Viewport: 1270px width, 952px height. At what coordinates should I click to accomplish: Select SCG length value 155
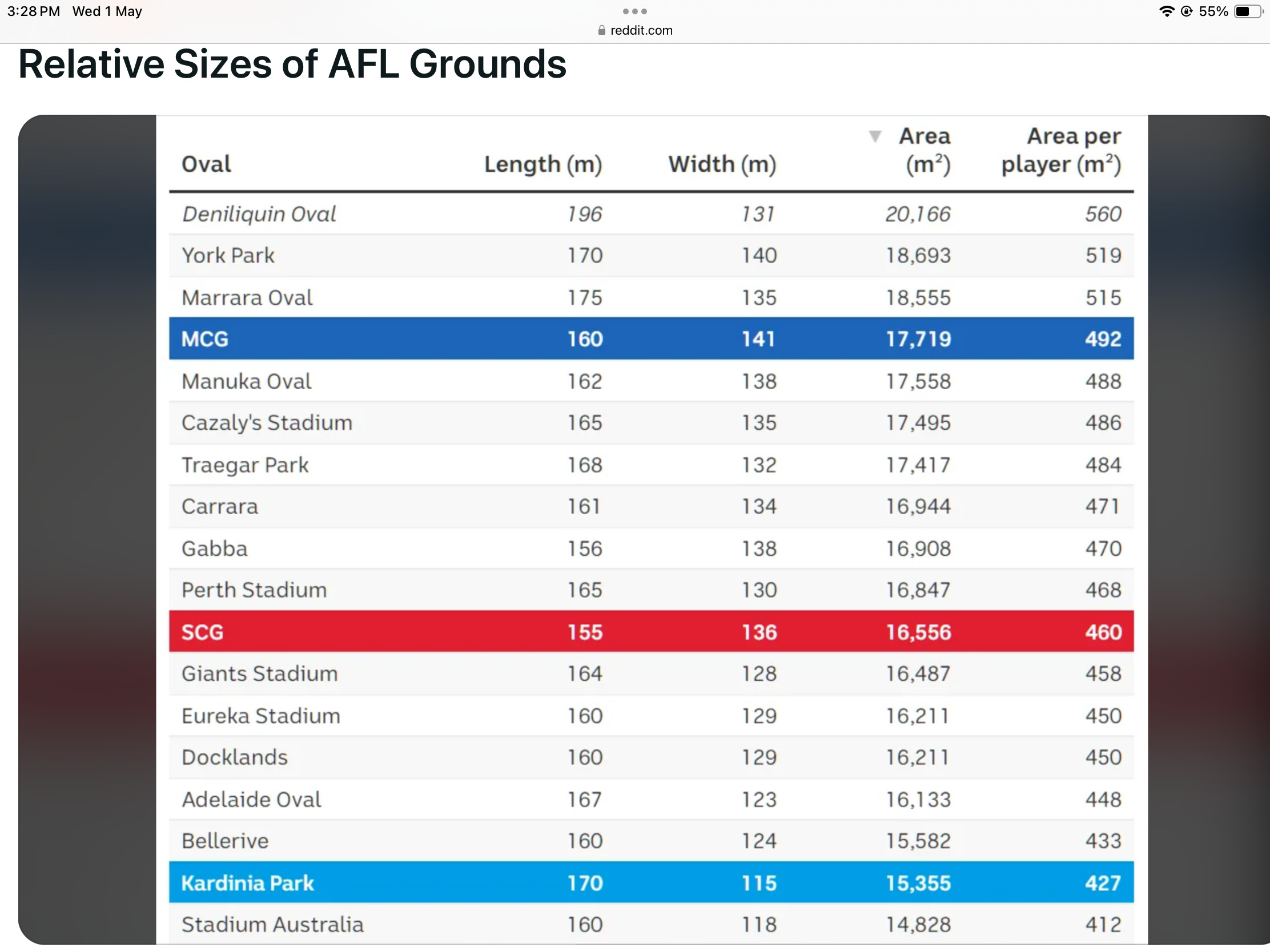pos(585,632)
